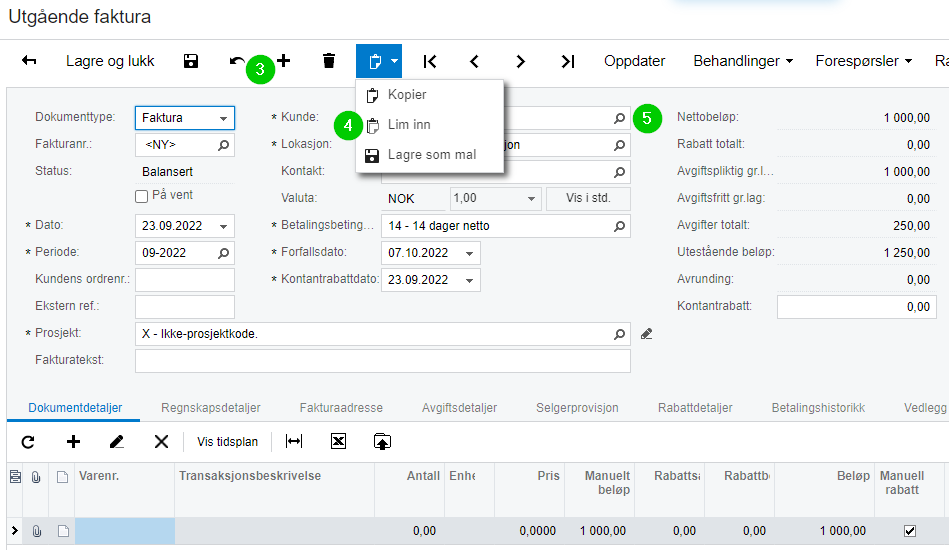Select the Varenr. cell in the first row

click(125, 531)
